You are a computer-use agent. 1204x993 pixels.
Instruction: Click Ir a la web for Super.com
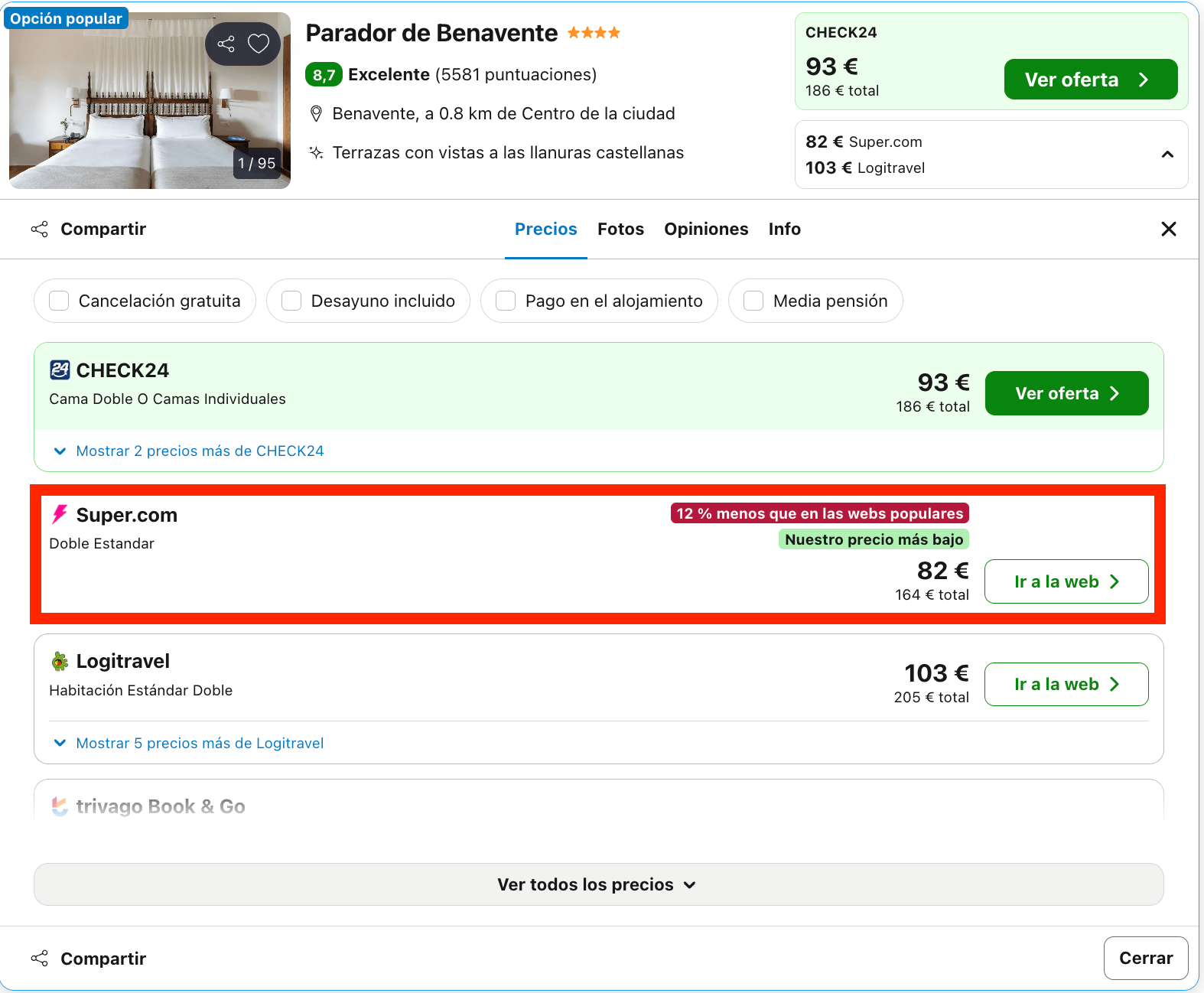[1066, 581]
